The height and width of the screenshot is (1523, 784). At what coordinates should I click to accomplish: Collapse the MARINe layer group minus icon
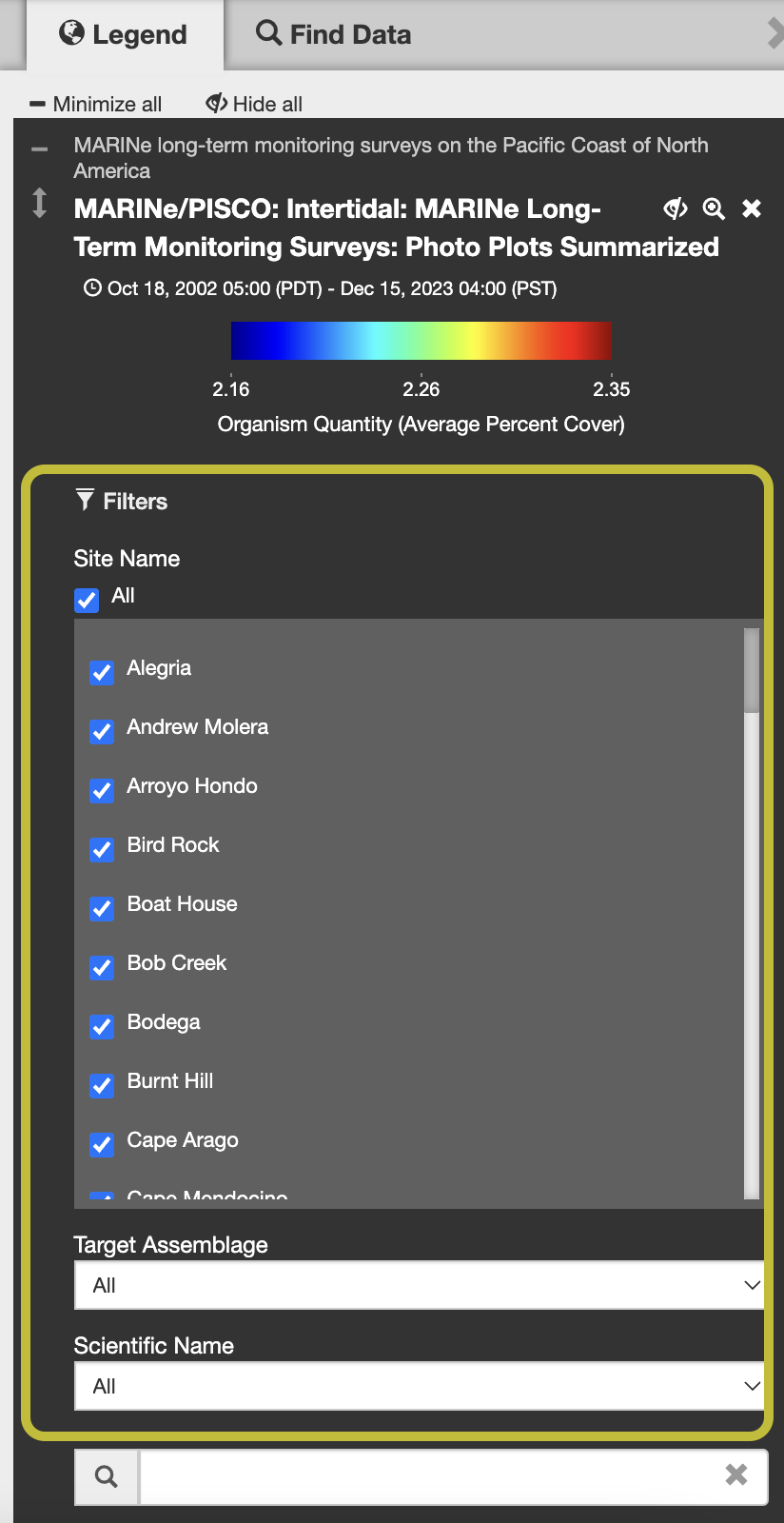point(39,149)
